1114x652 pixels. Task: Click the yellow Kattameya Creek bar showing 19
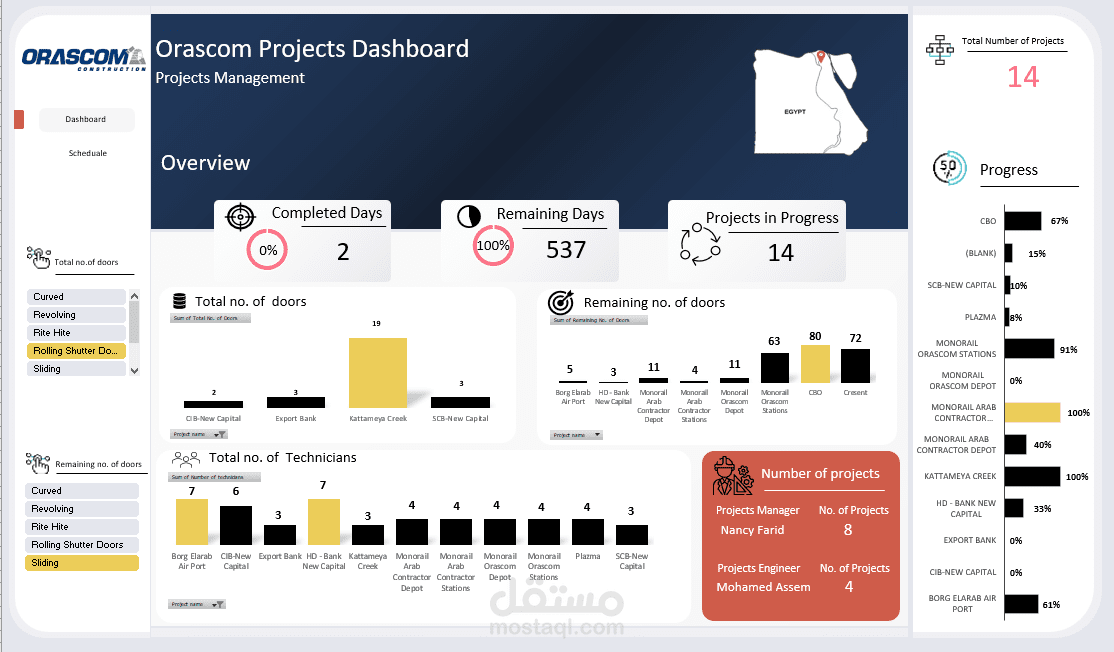378,373
